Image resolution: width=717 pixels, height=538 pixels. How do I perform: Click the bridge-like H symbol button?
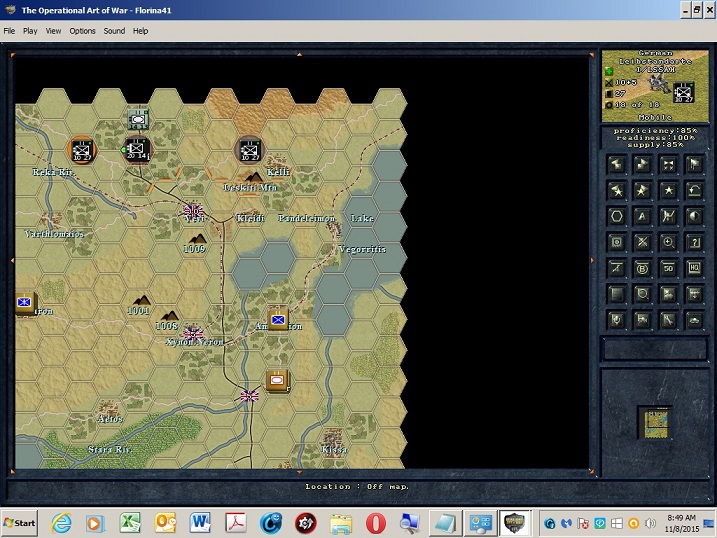click(669, 216)
